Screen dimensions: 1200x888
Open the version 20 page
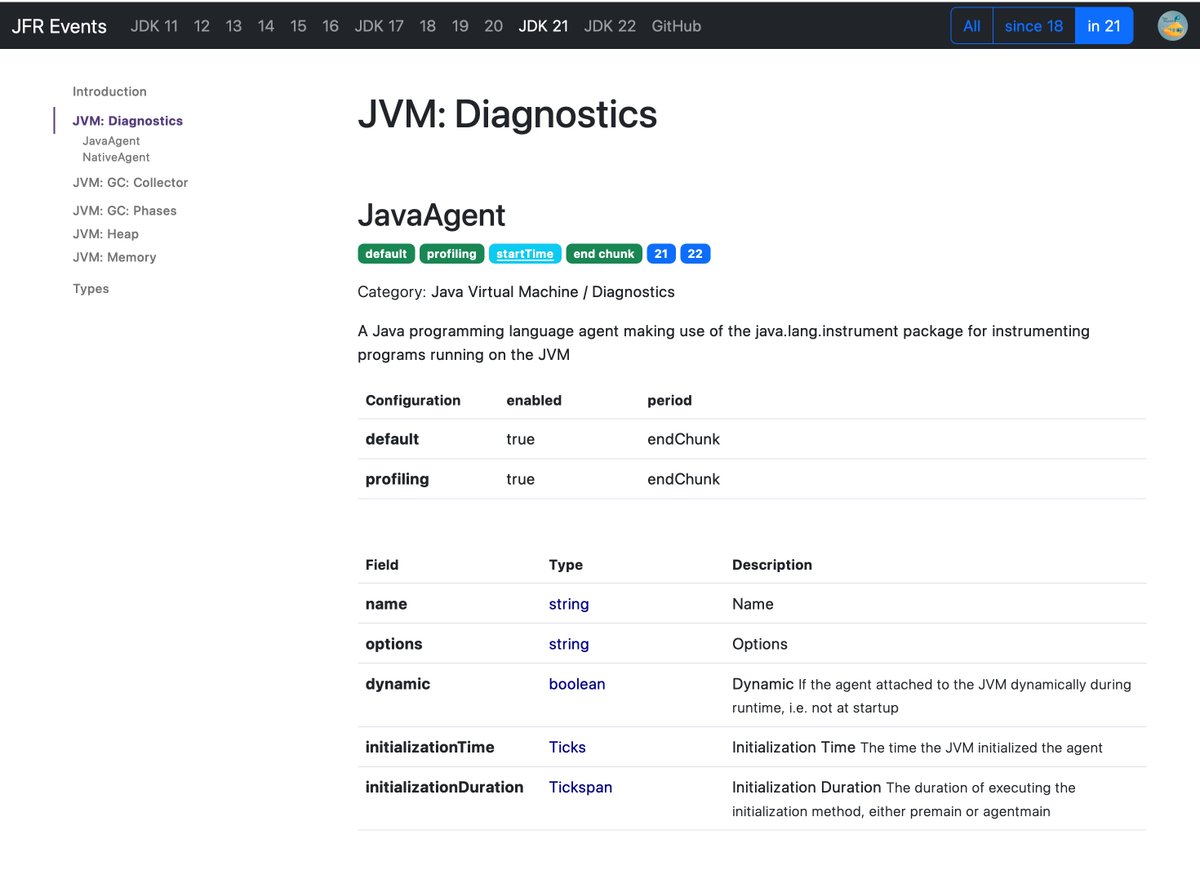[493, 26]
